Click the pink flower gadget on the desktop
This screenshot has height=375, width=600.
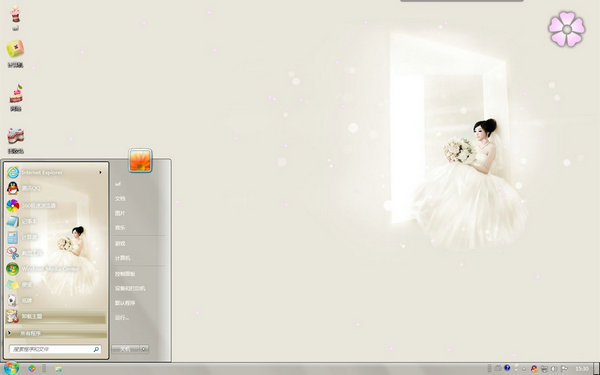point(567,29)
